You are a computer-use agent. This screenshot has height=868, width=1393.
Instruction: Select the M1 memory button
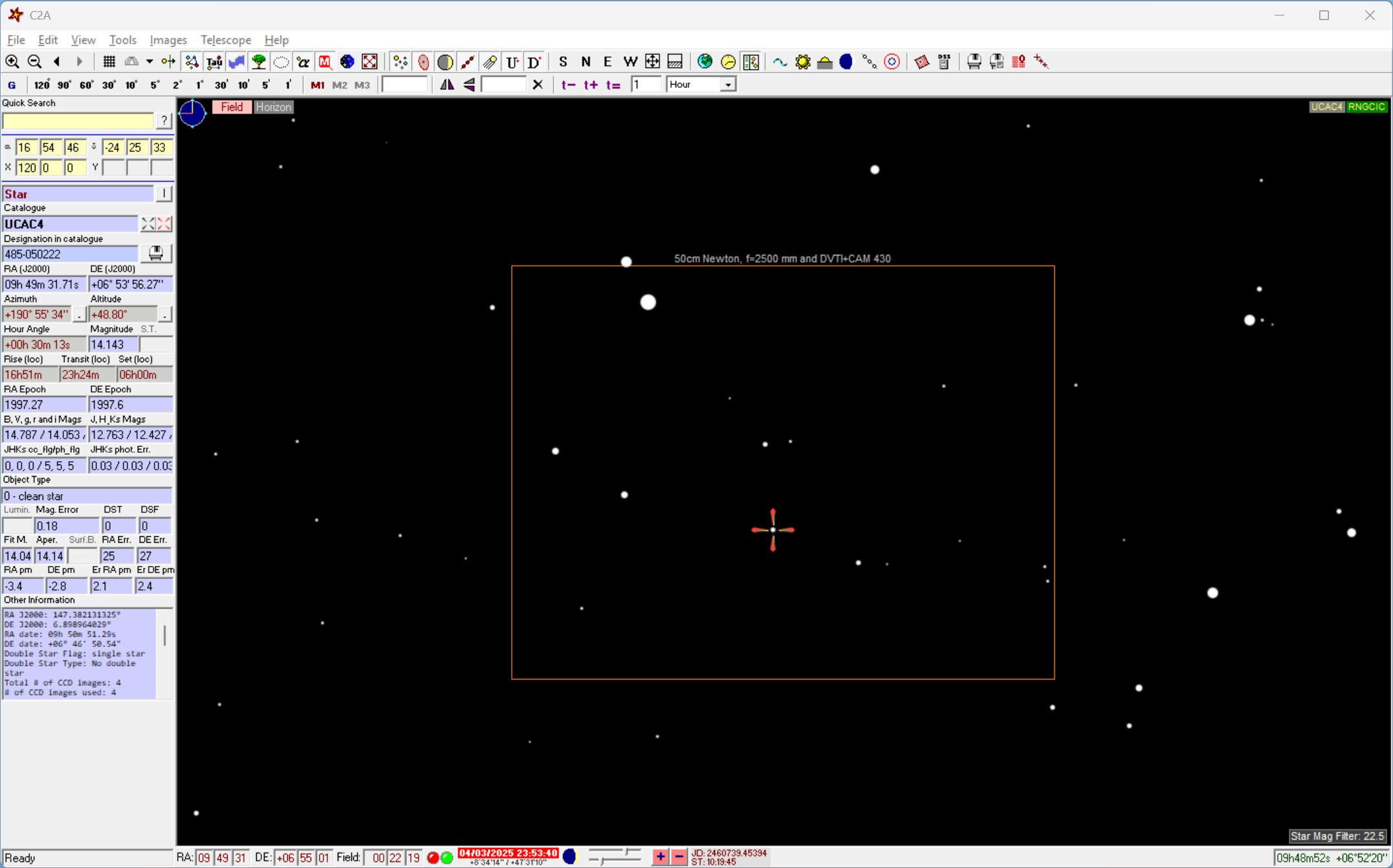click(x=317, y=85)
